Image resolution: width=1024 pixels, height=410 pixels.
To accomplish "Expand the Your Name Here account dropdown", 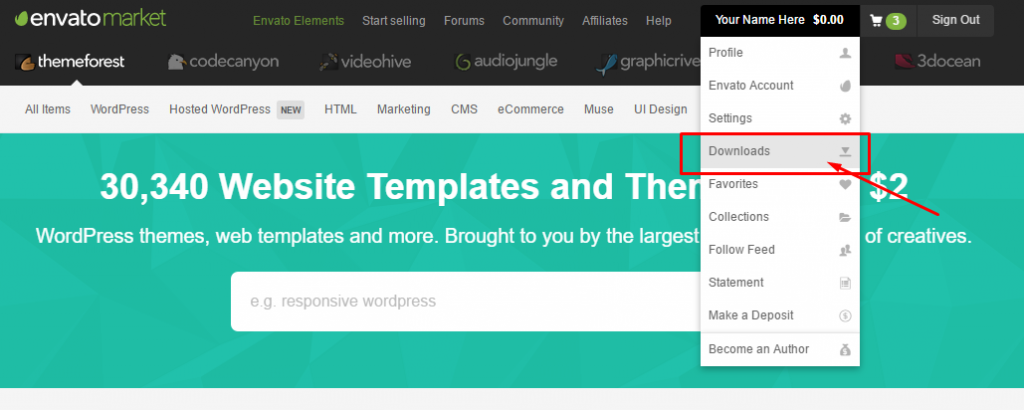I will tap(778, 20).
